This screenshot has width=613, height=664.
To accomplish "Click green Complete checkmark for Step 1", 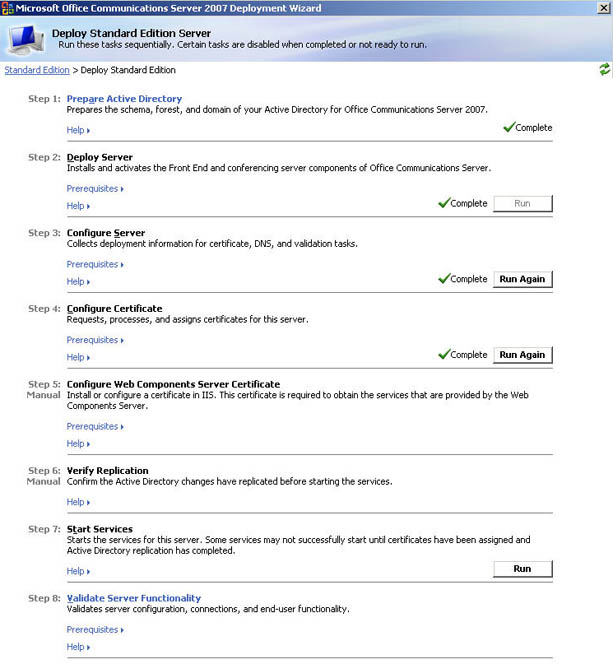I will [x=509, y=128].
